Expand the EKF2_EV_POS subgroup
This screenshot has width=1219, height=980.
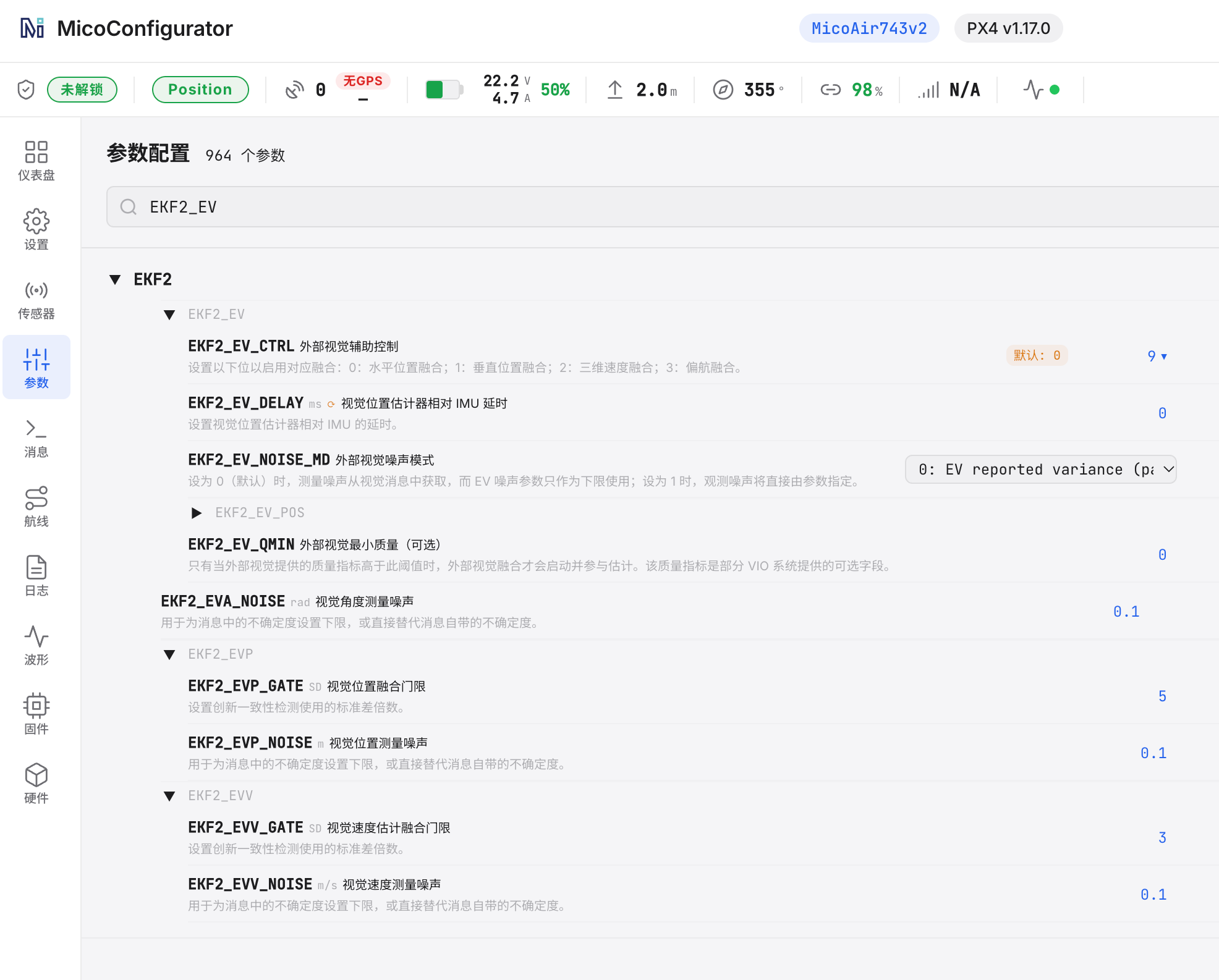pyautogui.click(x=197, y=513)
